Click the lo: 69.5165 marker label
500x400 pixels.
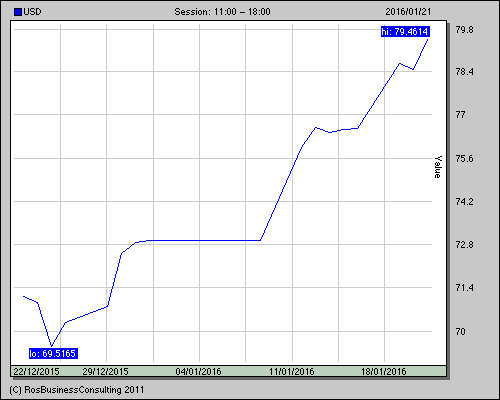tap(53, 353)
